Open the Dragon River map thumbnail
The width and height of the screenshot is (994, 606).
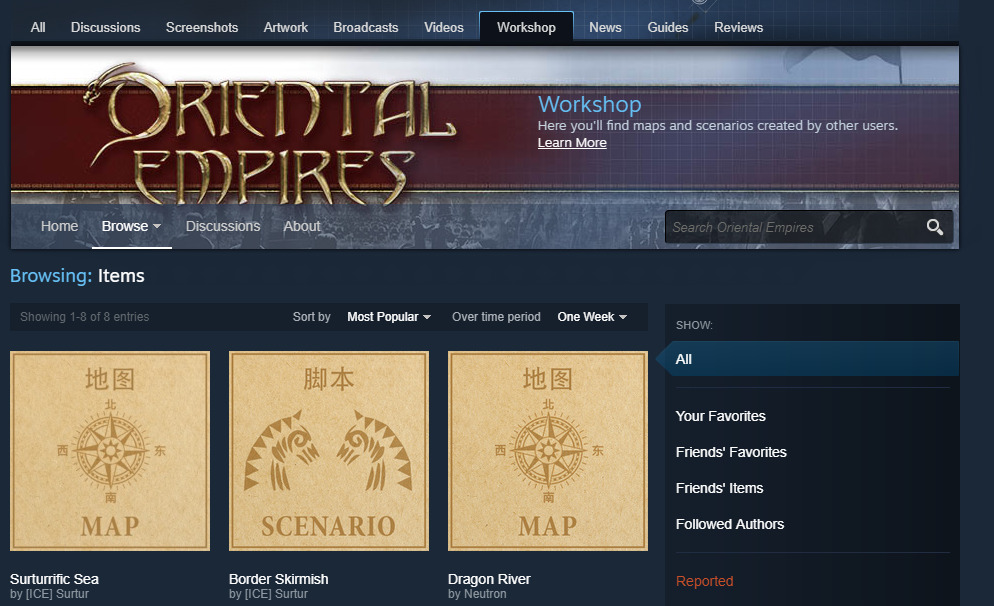point(548,451)
